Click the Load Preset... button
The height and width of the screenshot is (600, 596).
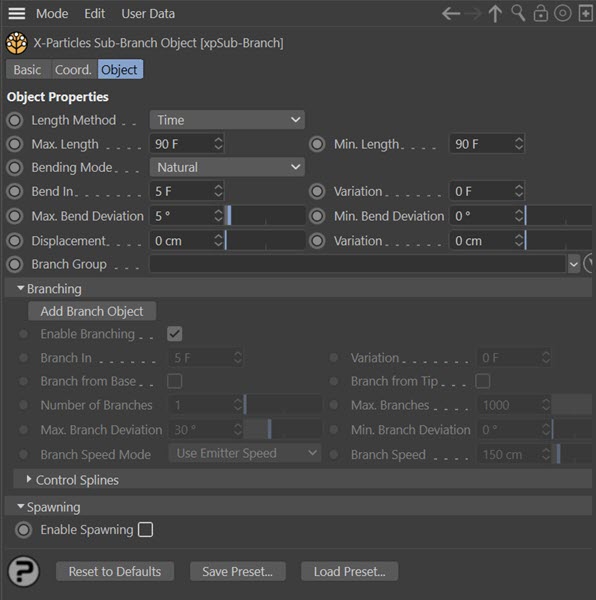(350, 571)
